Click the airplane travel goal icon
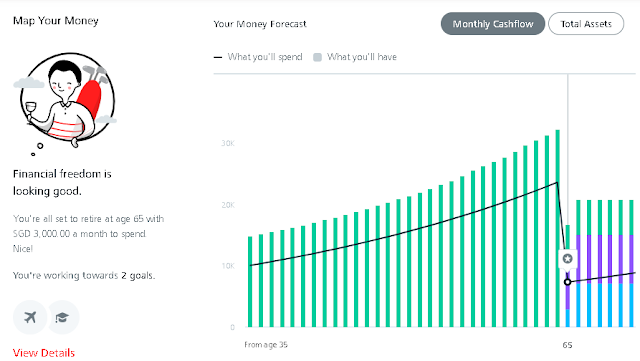 30,317
